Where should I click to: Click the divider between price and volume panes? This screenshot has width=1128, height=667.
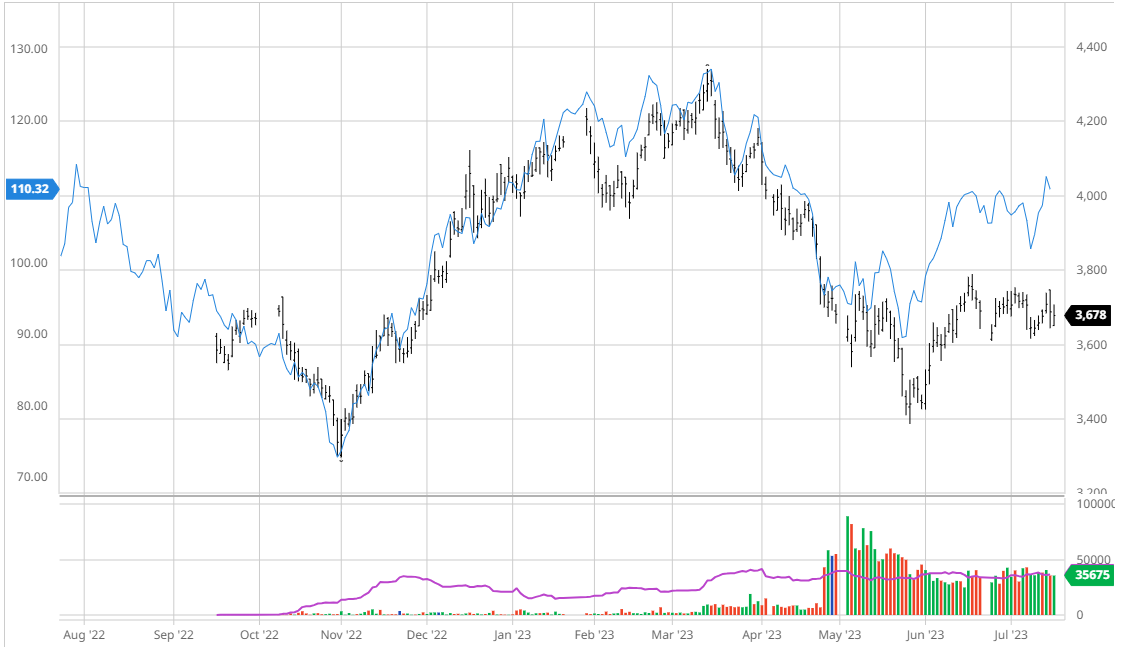coord(560,496)
